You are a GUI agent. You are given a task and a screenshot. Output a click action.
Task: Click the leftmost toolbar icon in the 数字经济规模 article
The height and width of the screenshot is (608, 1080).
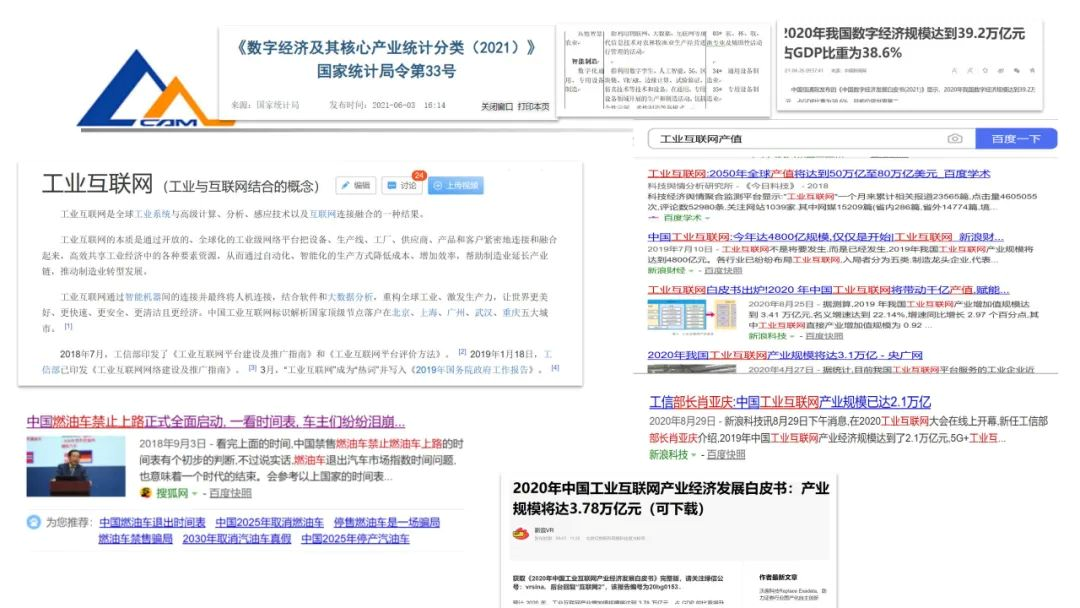coord(954,70)
